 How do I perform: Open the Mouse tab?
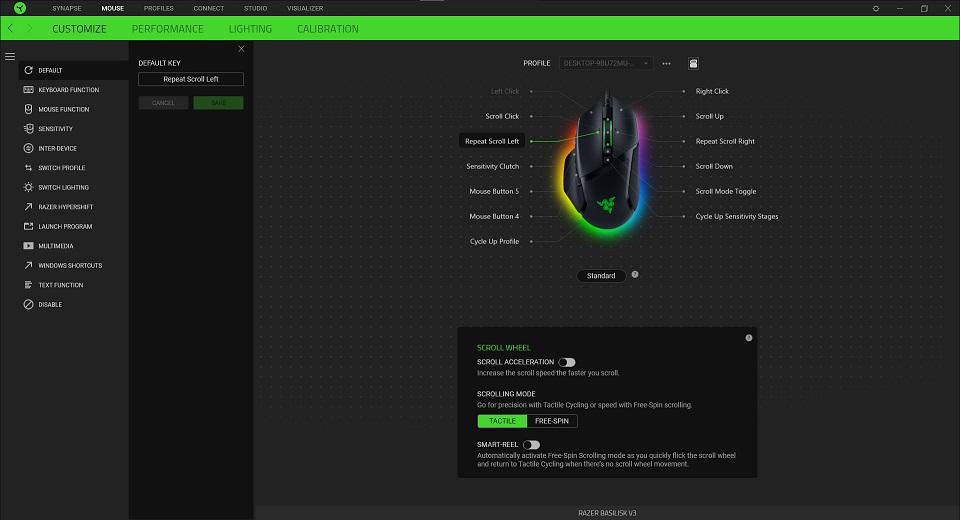tap(113, 9)
